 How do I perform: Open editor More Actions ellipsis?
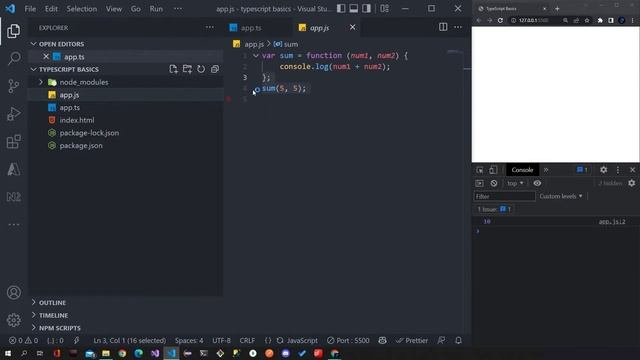458,27
